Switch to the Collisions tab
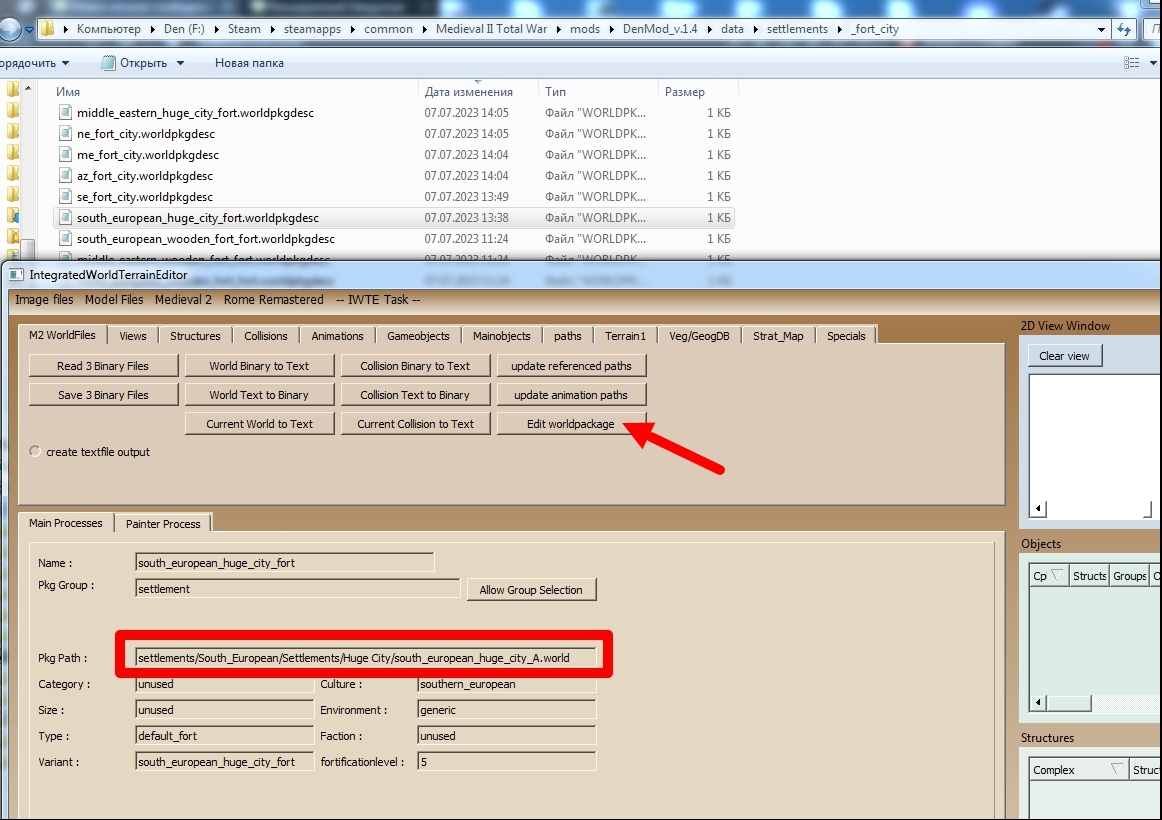The width and height of the screenshot is (1162, 820). tap(265, 336)
